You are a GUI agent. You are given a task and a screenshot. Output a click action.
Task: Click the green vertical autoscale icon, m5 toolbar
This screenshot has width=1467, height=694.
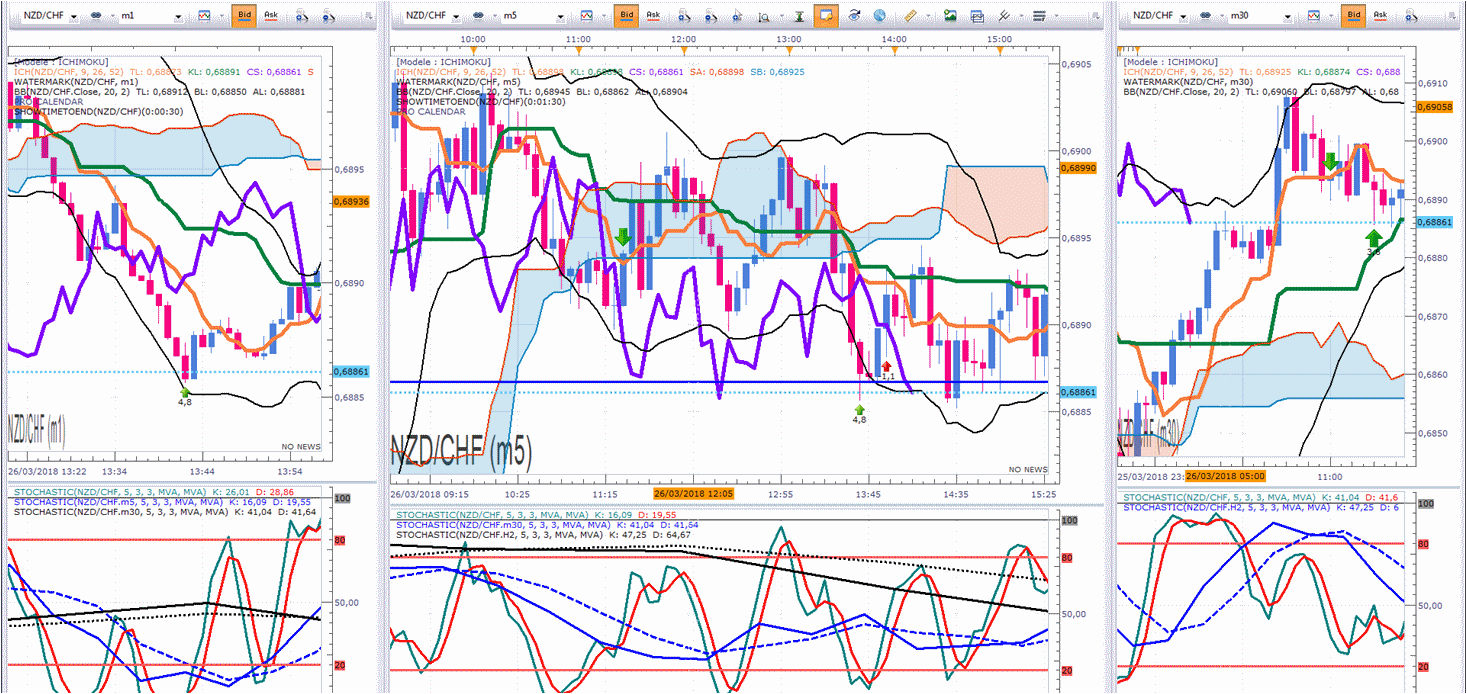coord(799,16)
